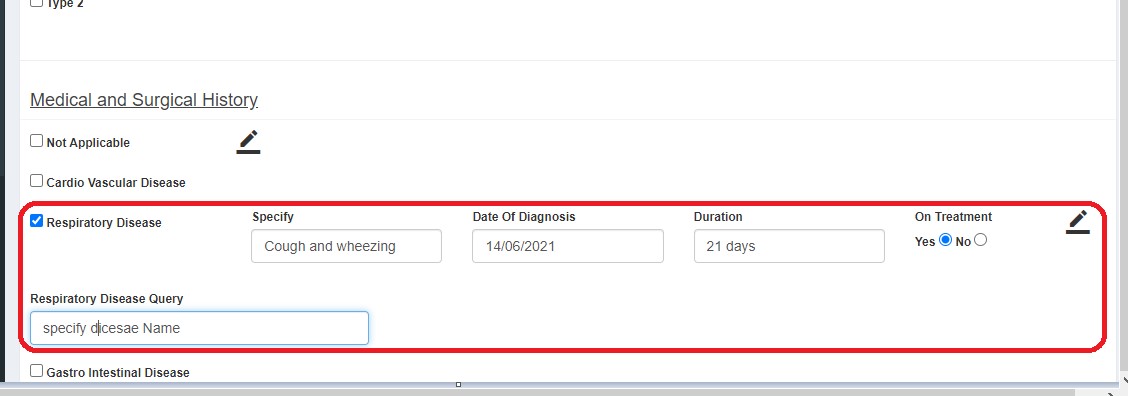Click the edit pencil icon in Respiratory Disease row
Image resolution: width=1128 pixels, height=396 pixels.
coord(1078,222)
